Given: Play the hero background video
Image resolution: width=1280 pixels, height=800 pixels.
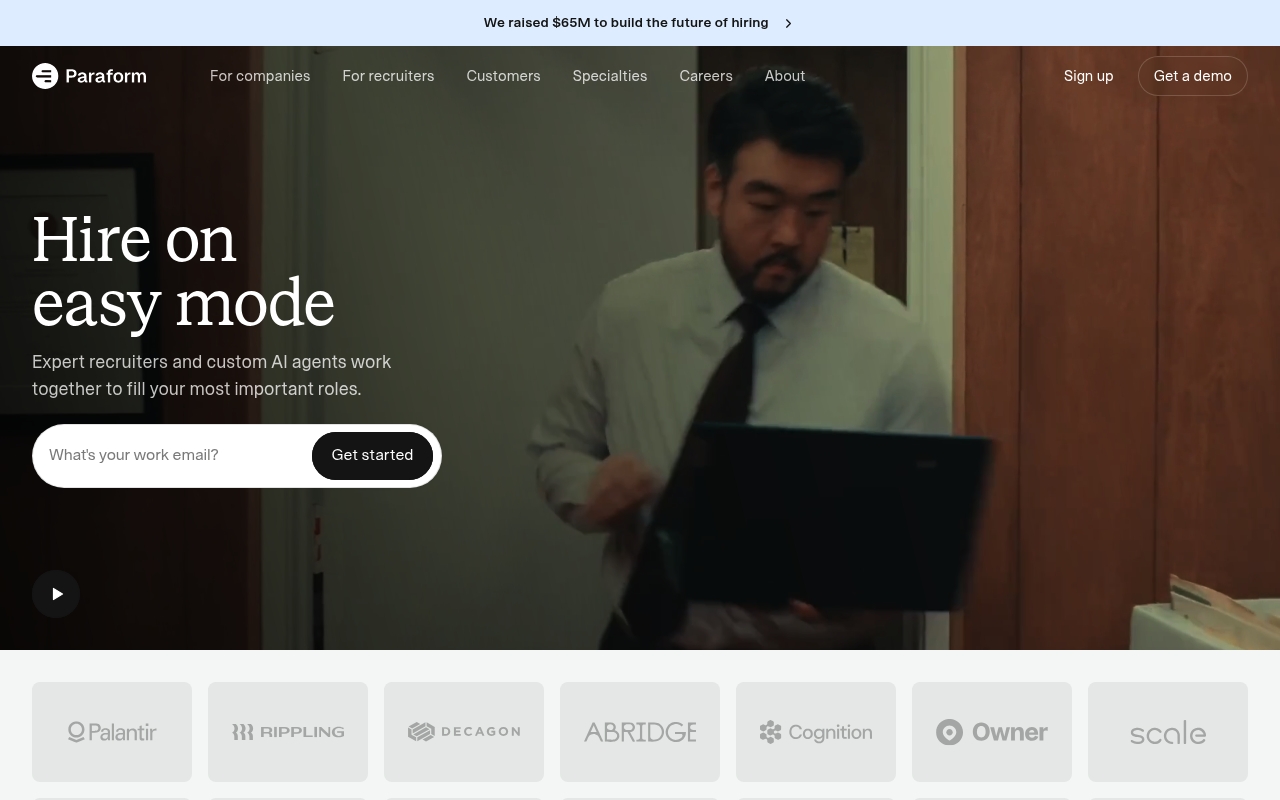Looking at the screenshot, I should coord(56,594).
